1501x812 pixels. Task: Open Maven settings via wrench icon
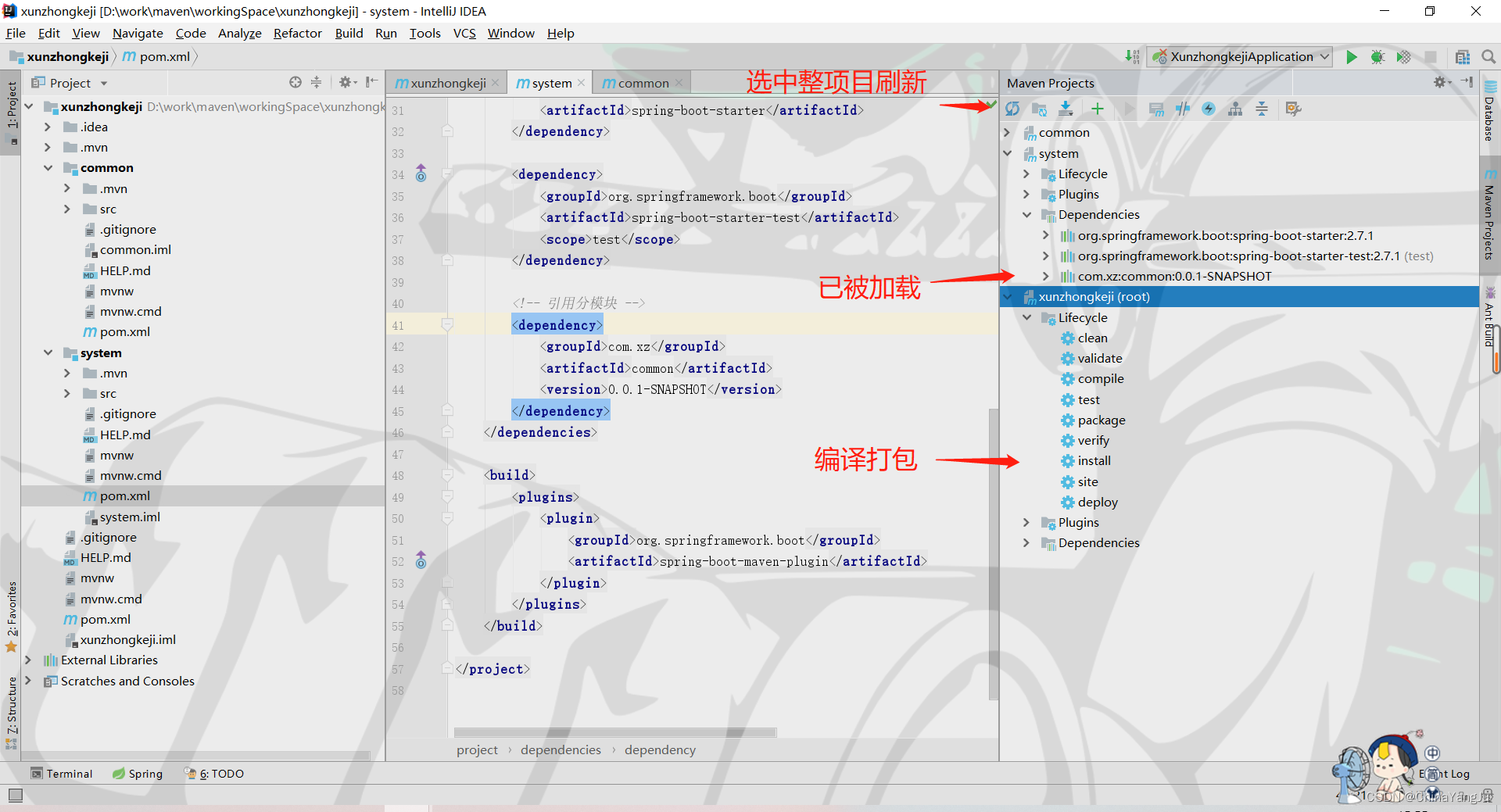[1294, 109]
